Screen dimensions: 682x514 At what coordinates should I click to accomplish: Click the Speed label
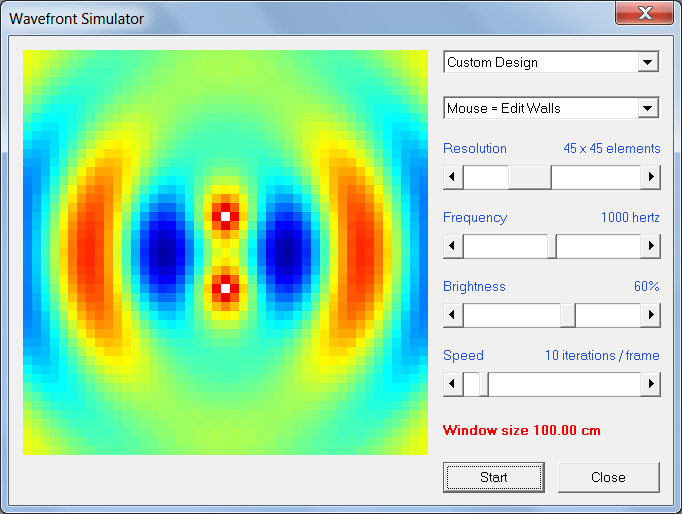(x=463, y=355)
